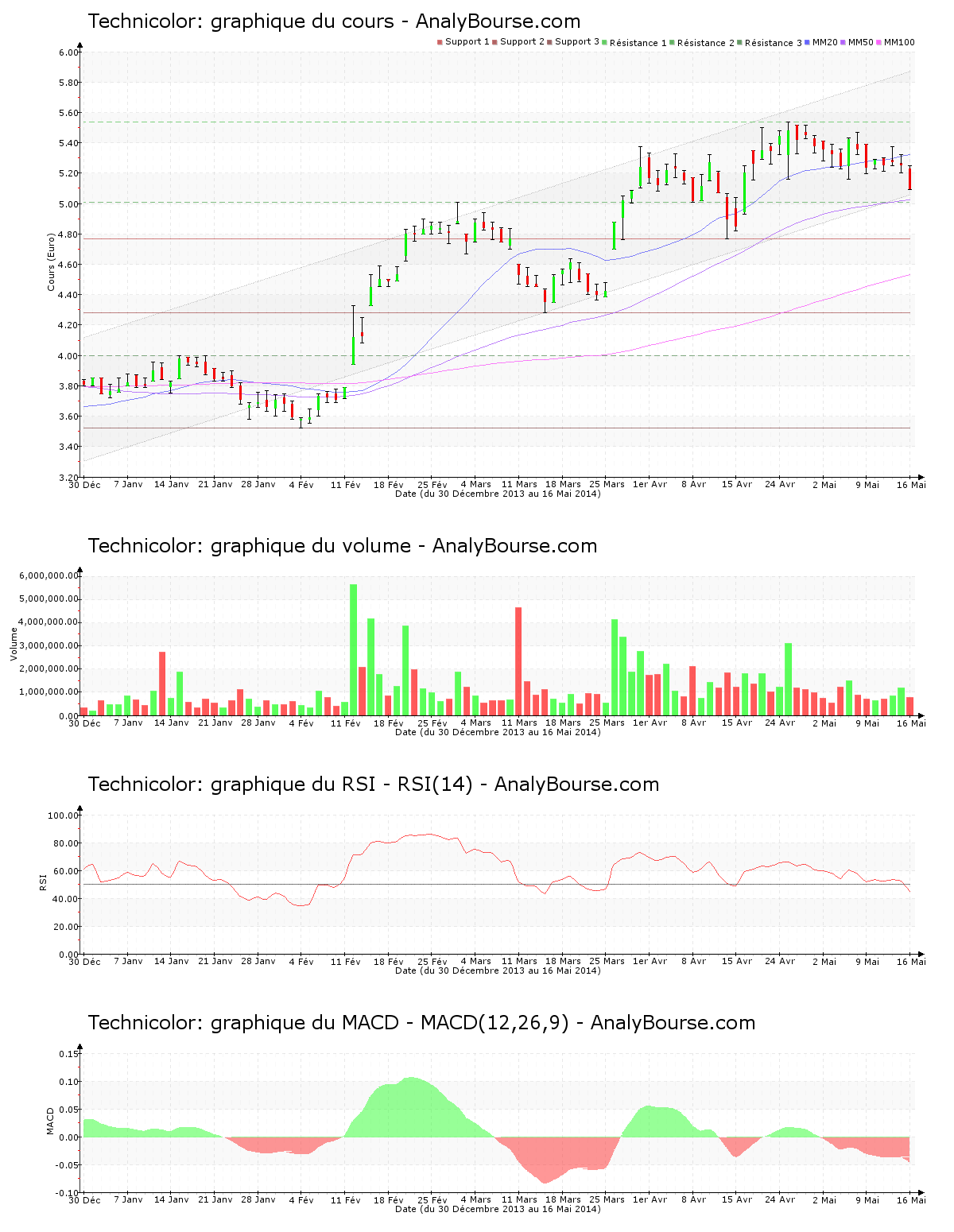Click the '4 Mars' date on the RSI chart
954x1232 pixels.
[476, 961]
